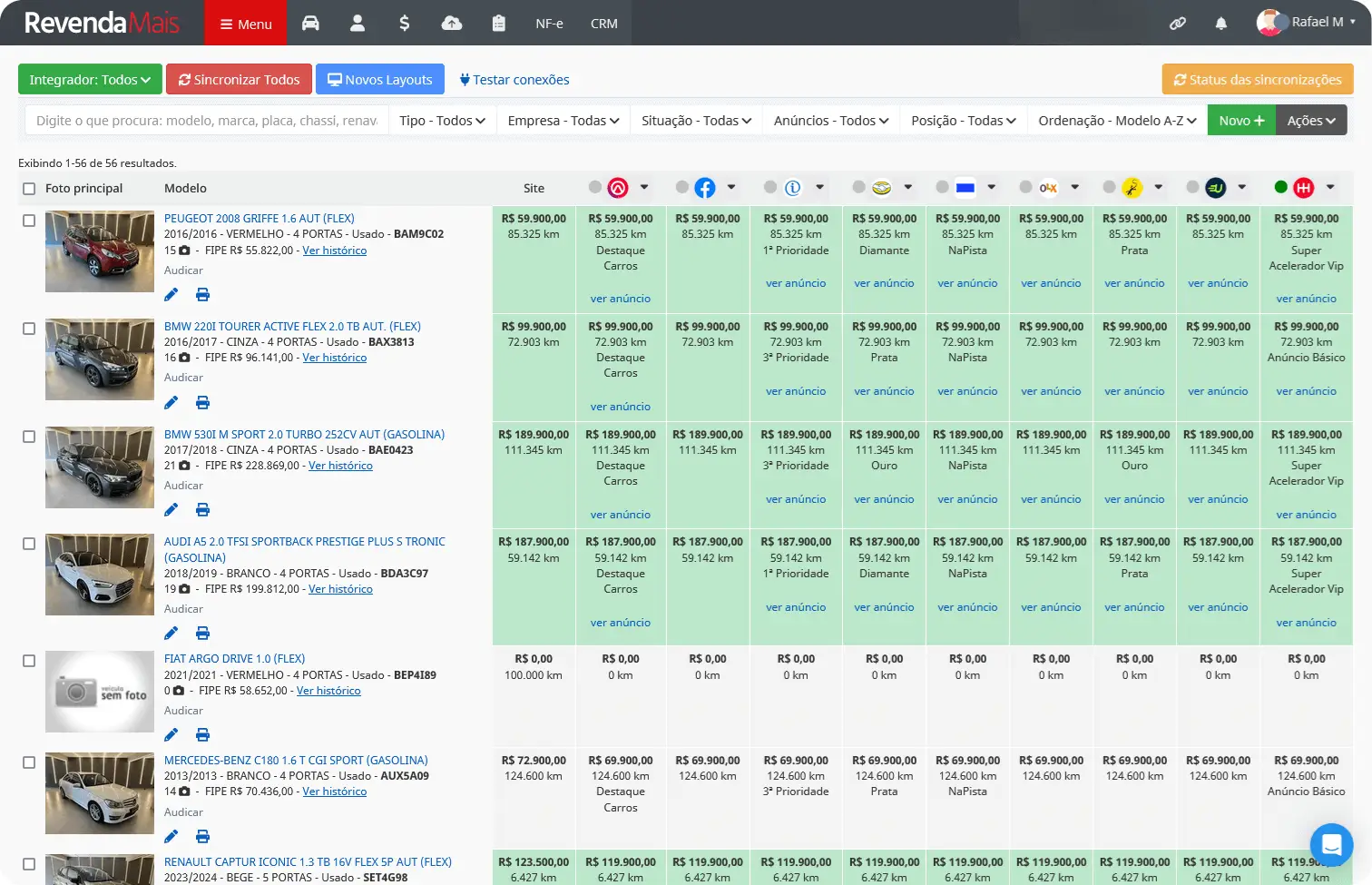Click the dark green Usadosbr portal icon
Screen dimensions: 1372x885
1216,188
